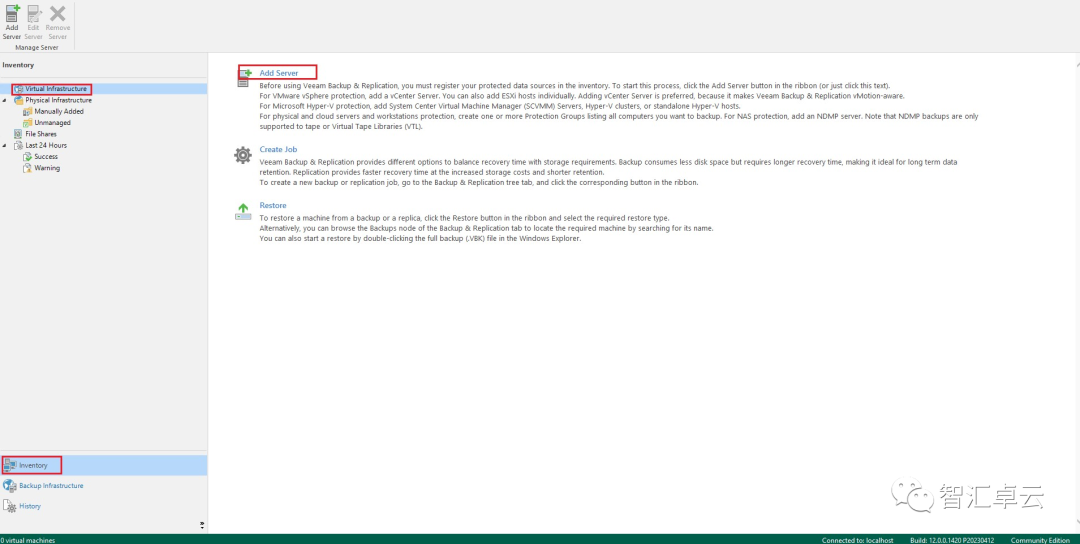The width and height of the screenshot is (1080, 544).
Task: Open the Warning sessions item
Action: 47,168
